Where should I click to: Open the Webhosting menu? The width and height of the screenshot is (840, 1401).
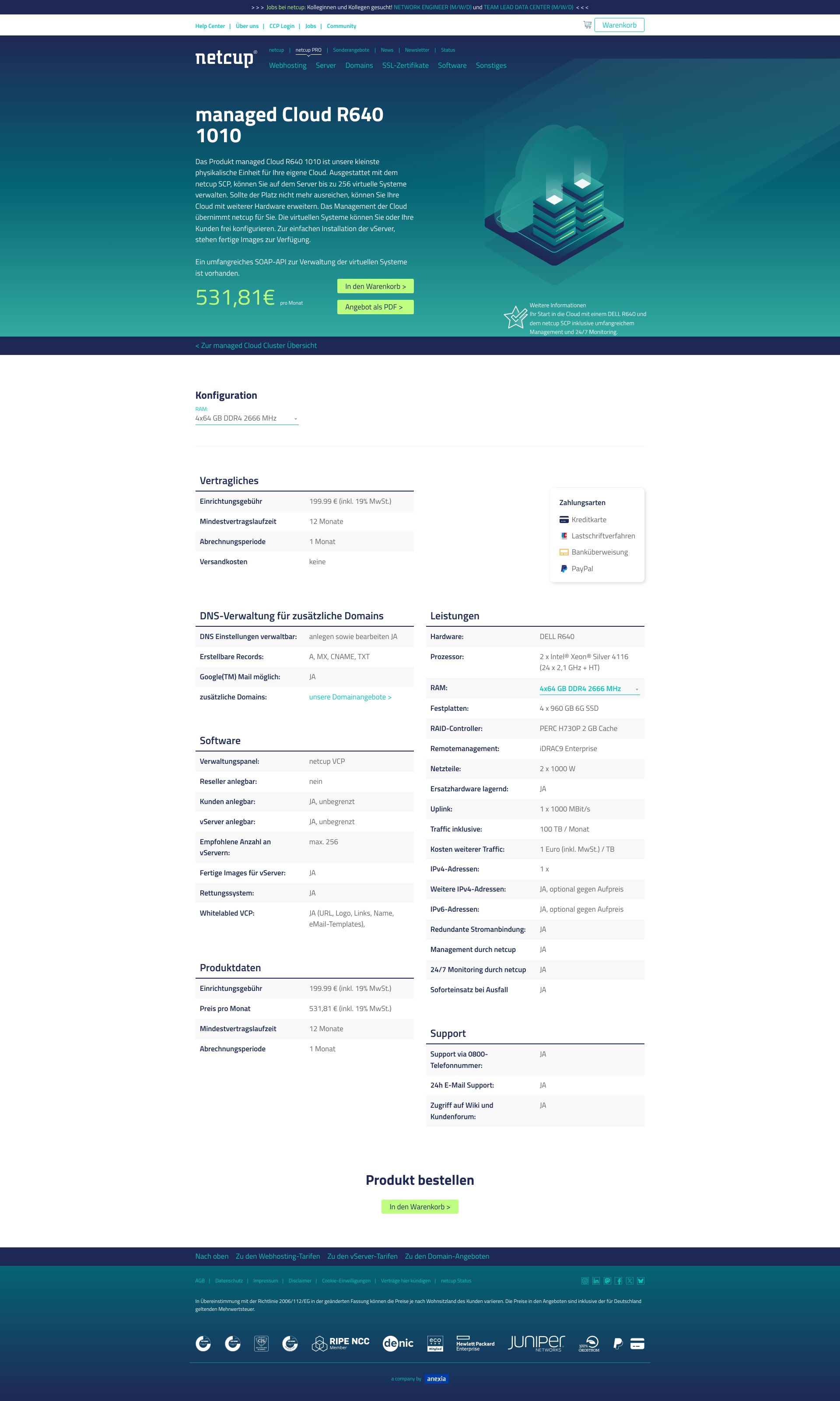287,66
